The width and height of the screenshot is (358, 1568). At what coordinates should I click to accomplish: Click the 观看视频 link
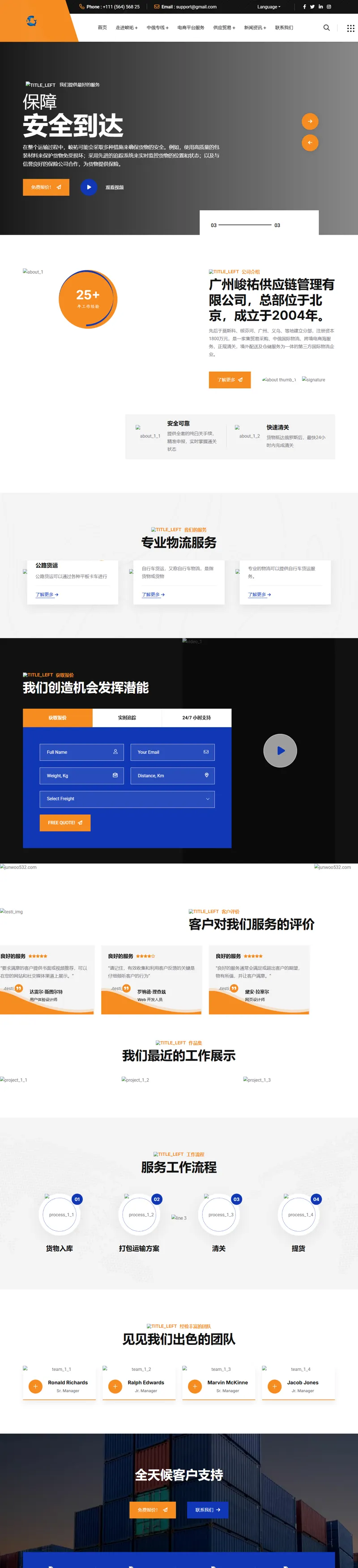point(114,187)
